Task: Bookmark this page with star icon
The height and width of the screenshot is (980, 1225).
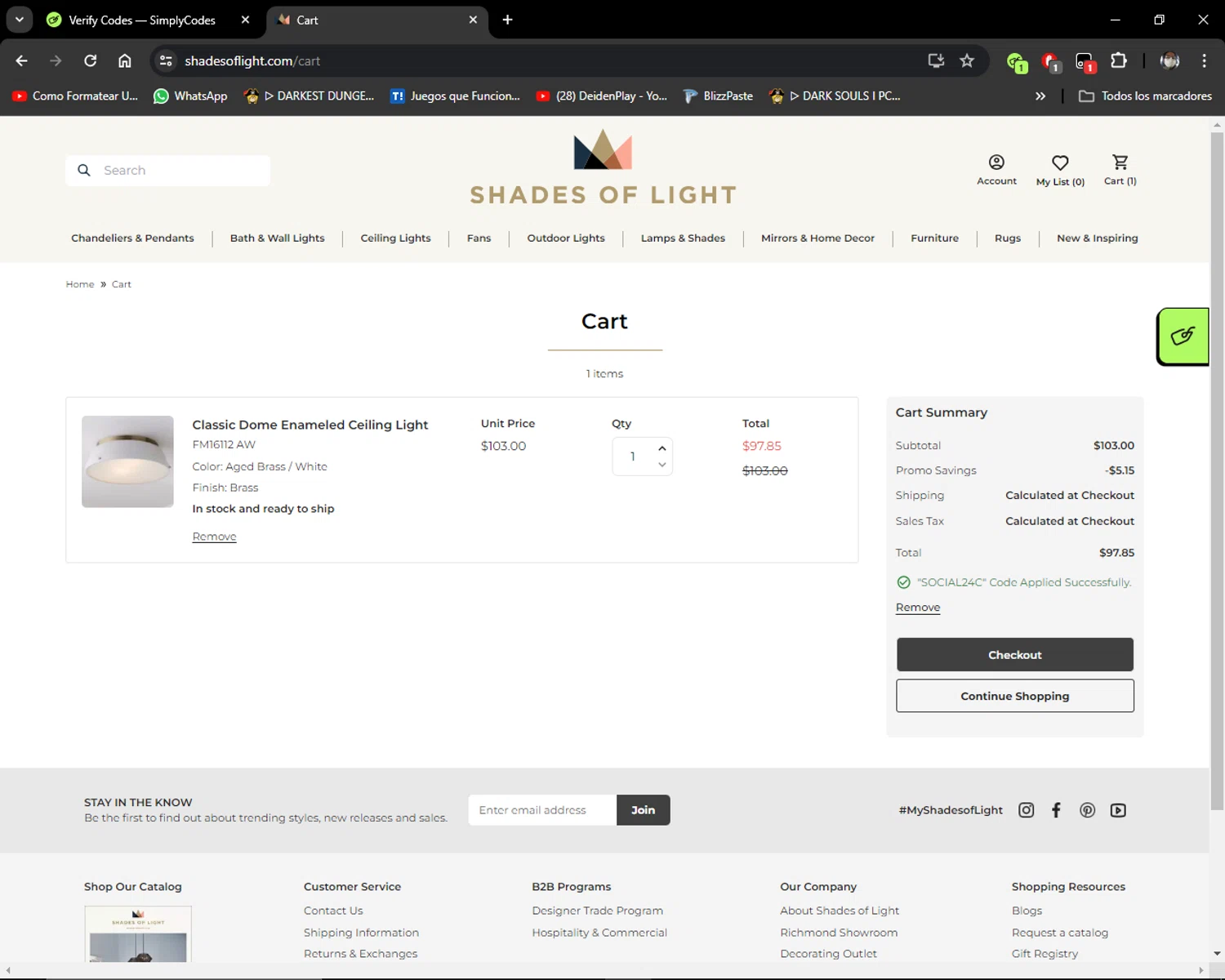Action: coord(967,60)
